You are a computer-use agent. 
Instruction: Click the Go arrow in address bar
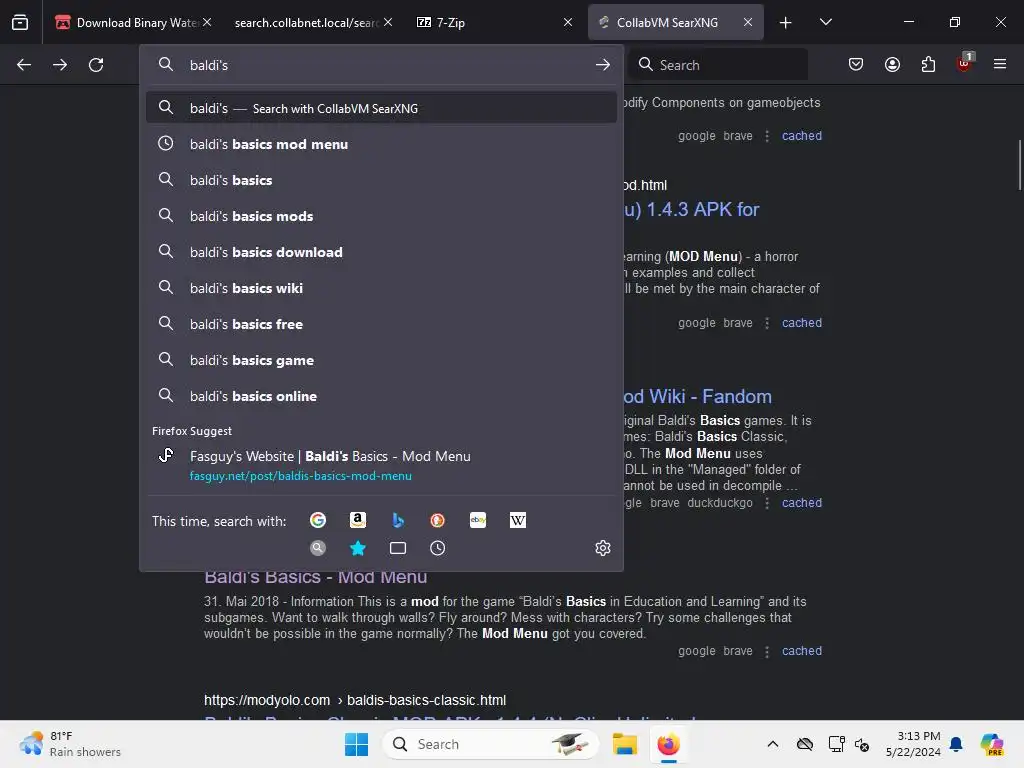603,65
